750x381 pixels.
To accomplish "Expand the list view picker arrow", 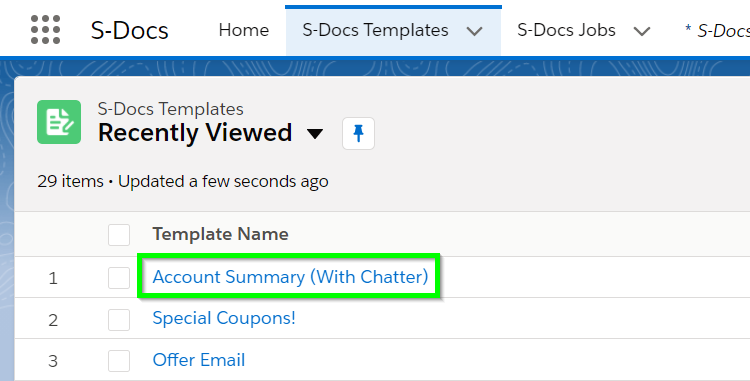I will pyautogui.click(x=315, y=134).
